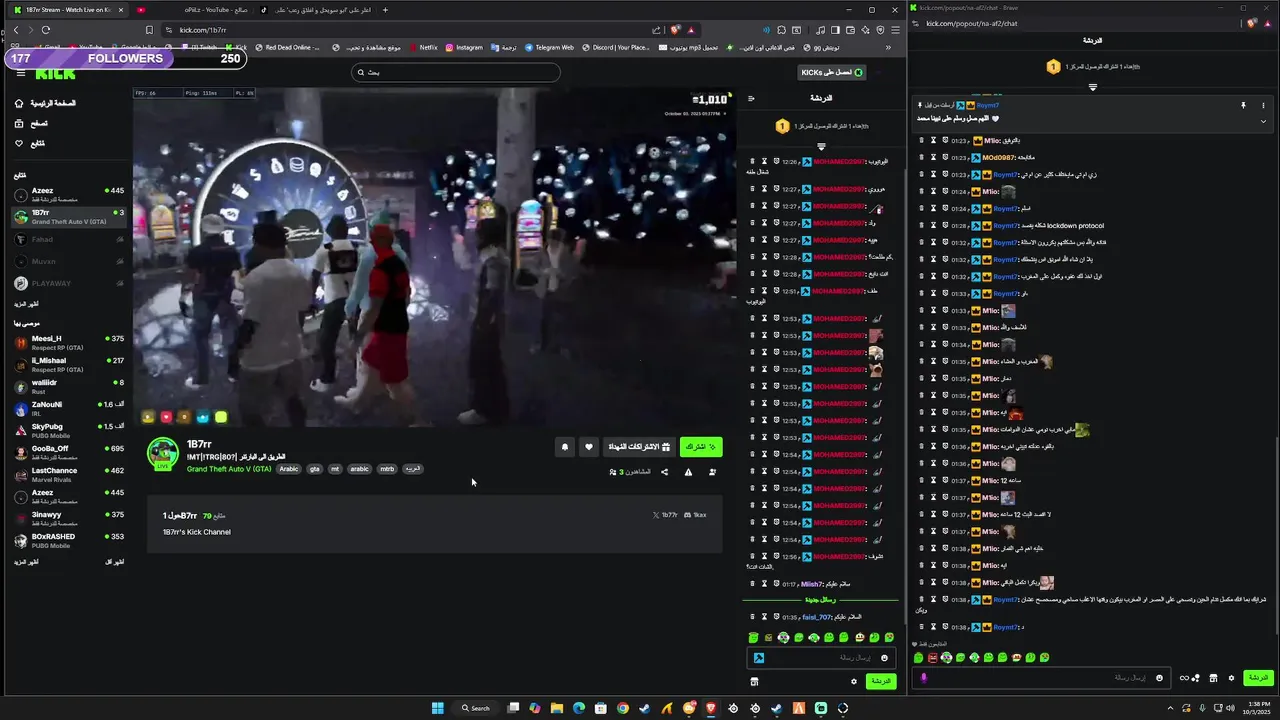Open Meesi_H recommended channel
Image resolution: width=1280 pixels, height=720 pixels.
pos(69,342)
